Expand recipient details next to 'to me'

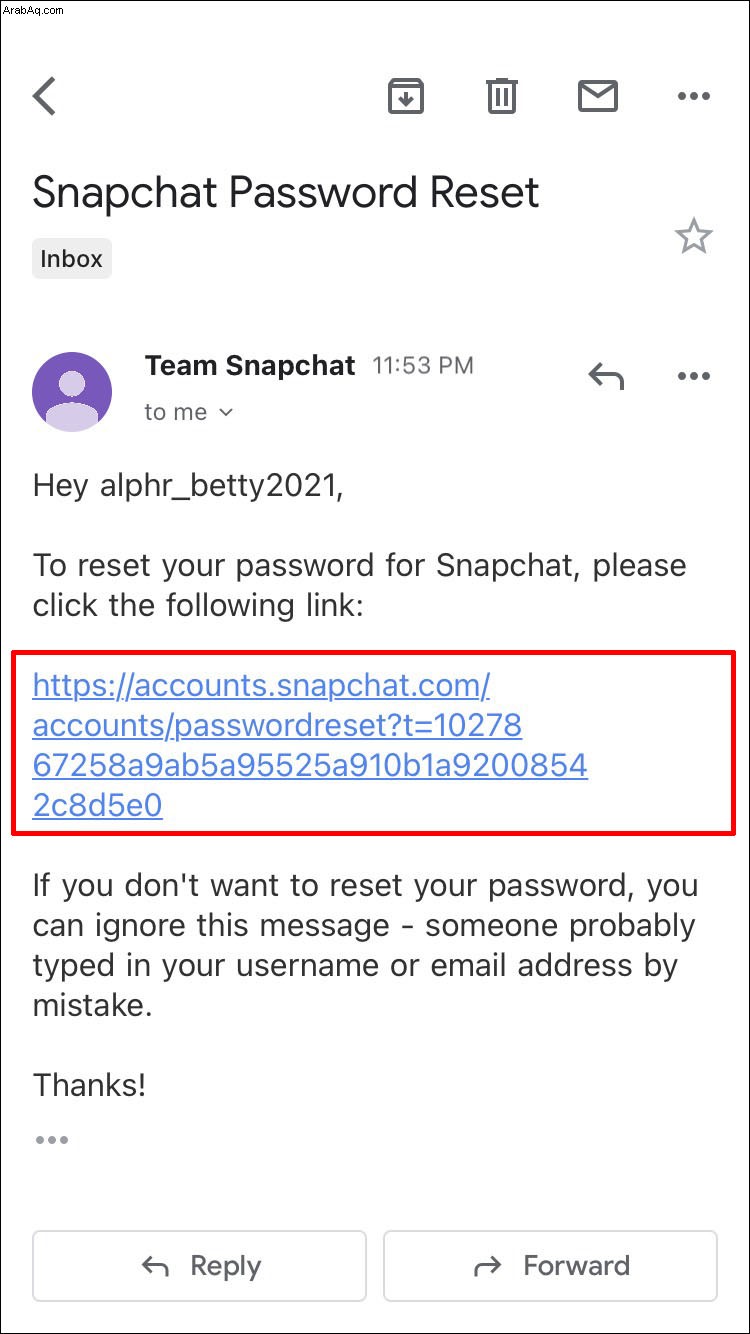[x=226, y=412]
